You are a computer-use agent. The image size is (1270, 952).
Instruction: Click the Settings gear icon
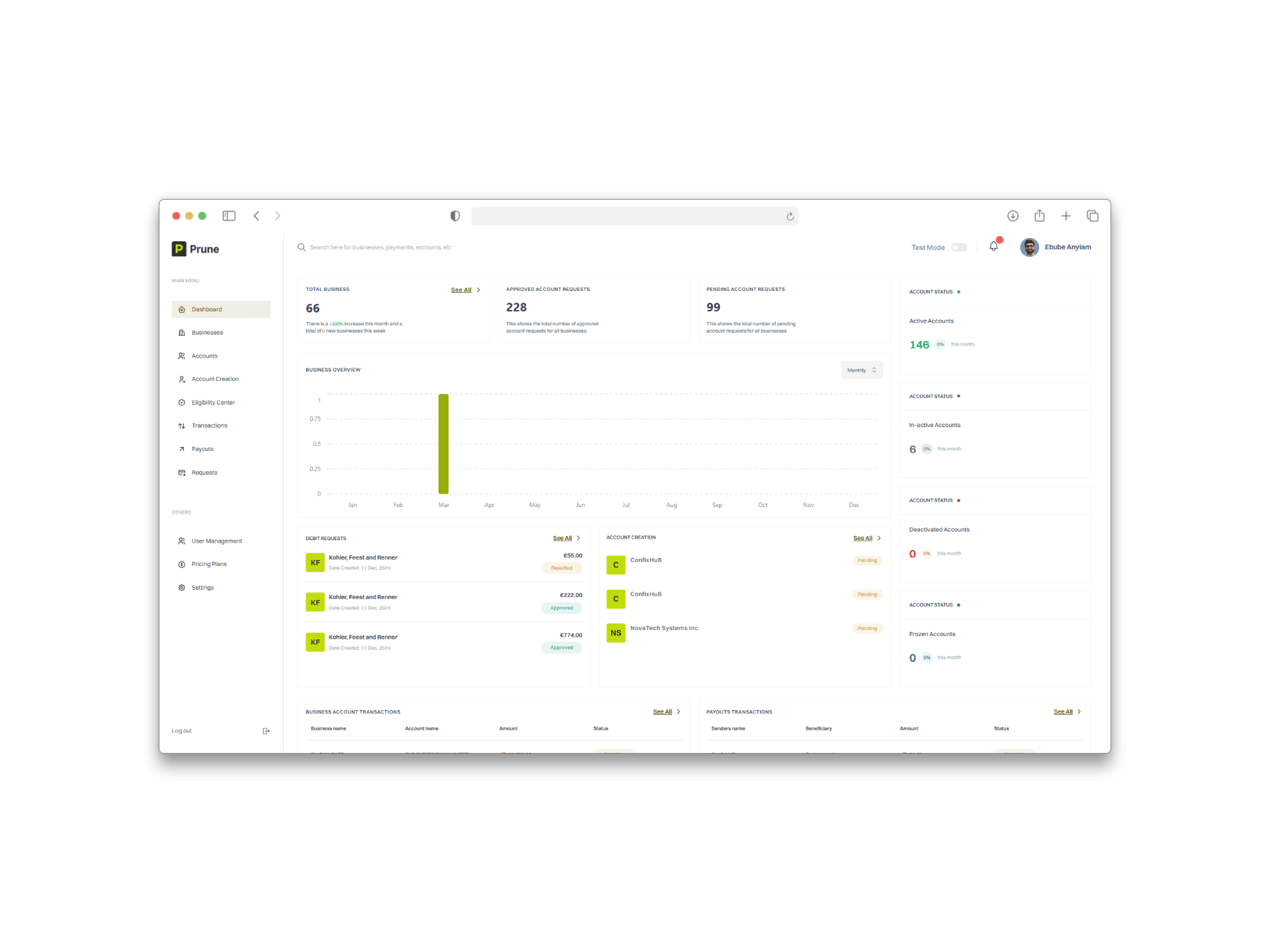(x=182, y=588)
